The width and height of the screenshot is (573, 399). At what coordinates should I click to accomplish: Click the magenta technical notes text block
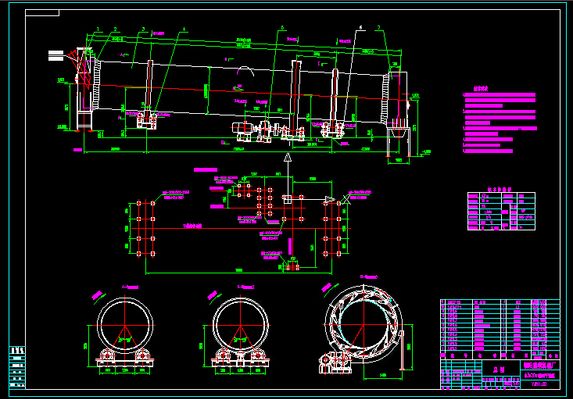pyautogui.click(x=500, y=121)
